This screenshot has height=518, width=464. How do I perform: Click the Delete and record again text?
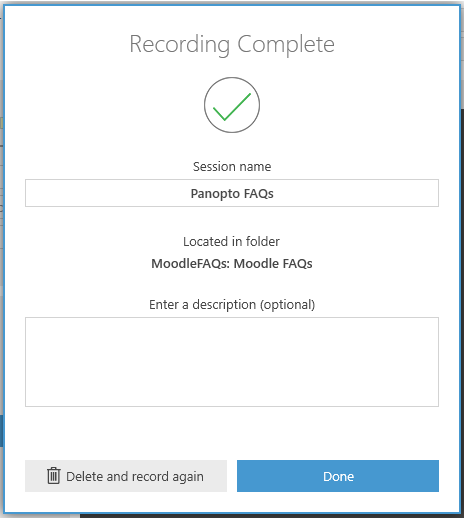pos(135,476)
